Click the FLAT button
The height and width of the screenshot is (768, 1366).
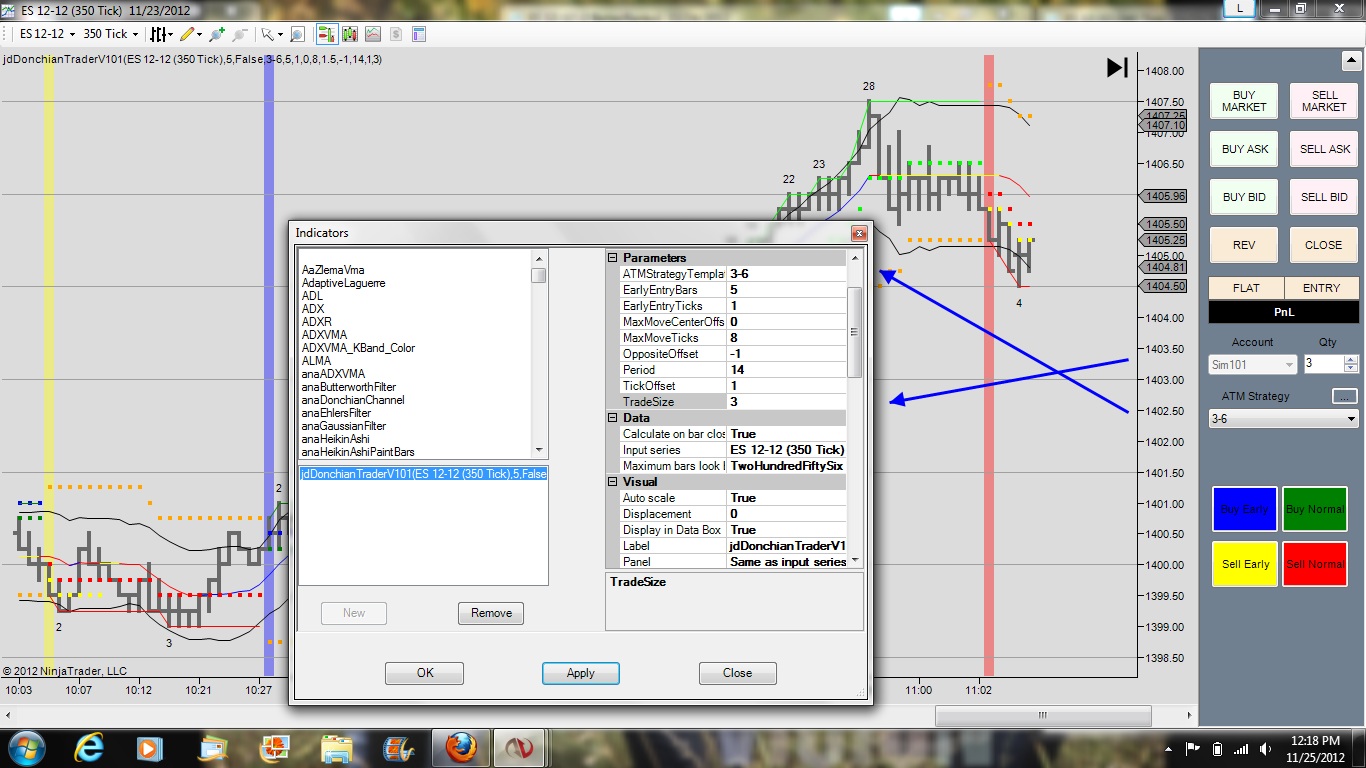pos(1246,288)
